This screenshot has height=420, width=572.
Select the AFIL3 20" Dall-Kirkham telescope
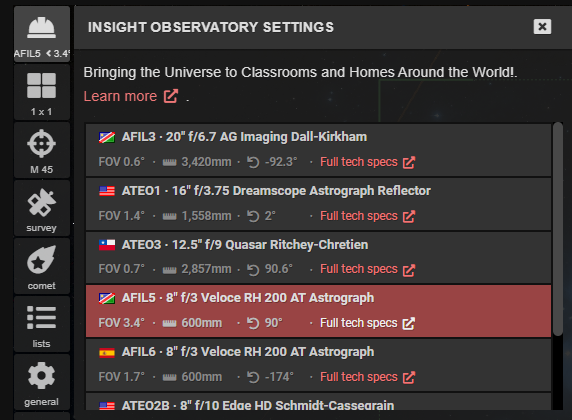(318, 150)
